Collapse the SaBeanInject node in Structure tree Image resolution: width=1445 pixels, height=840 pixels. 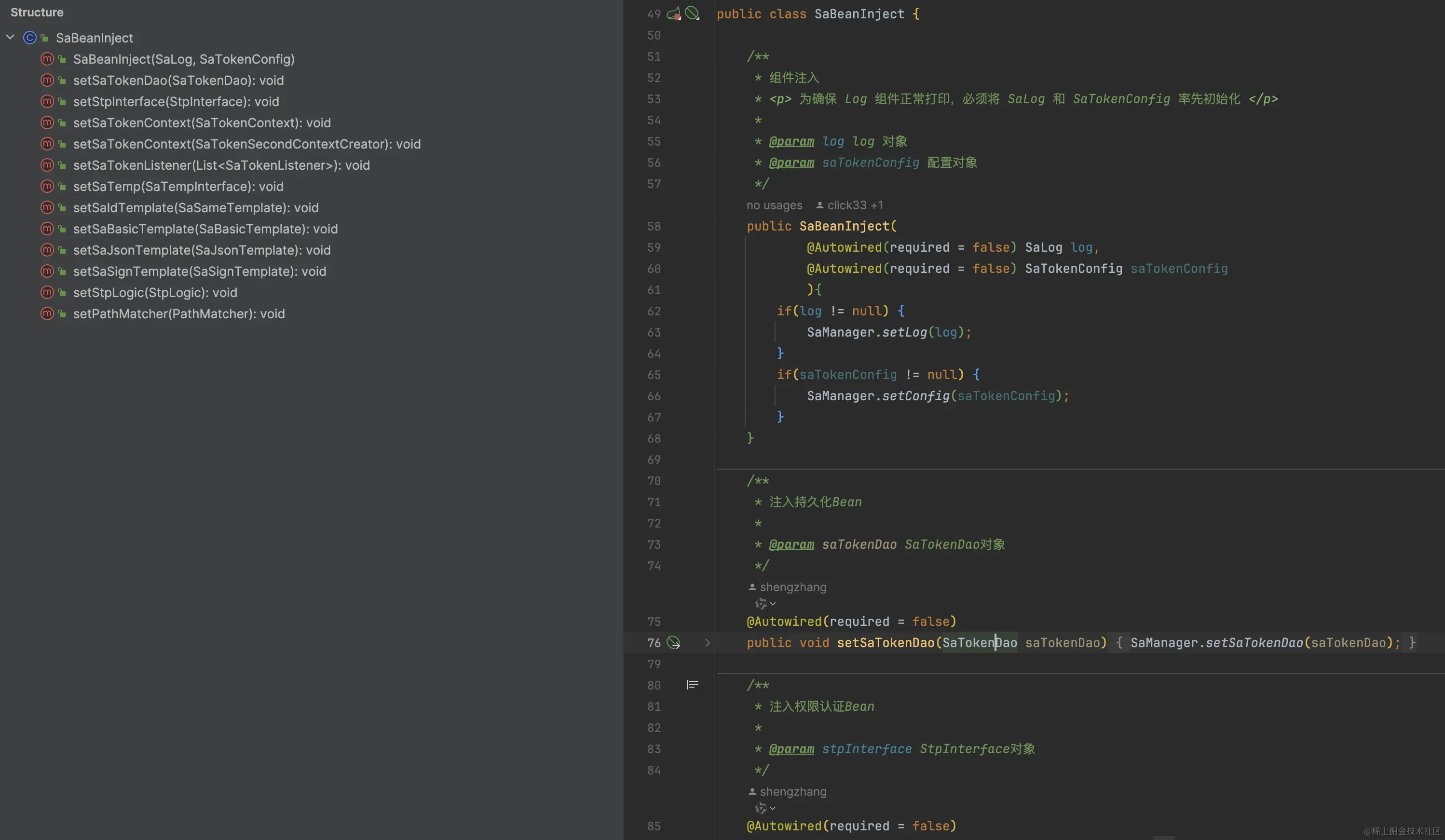pos(10,37)
